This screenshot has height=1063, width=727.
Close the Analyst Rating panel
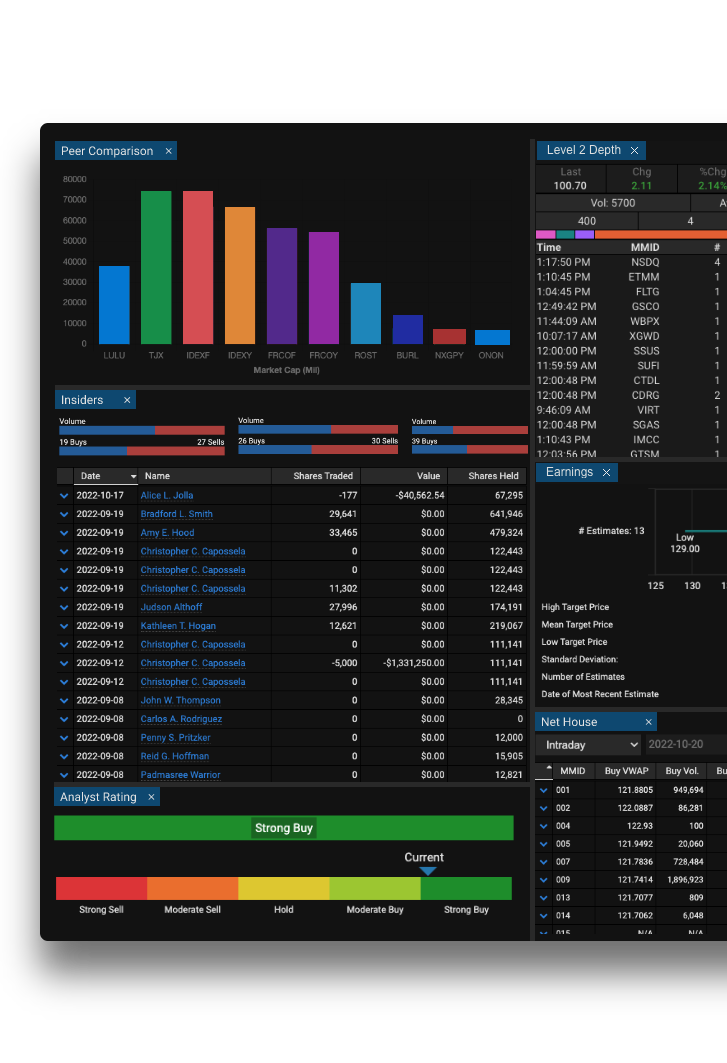[x=151, y=797]
